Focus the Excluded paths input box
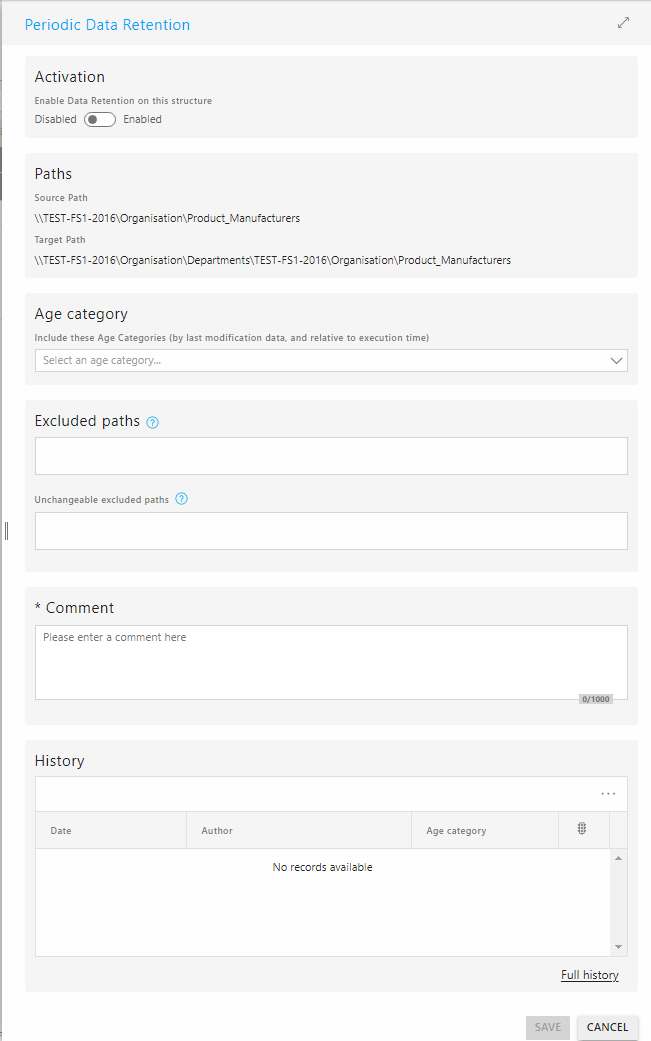Viewport: 651px width, 1041px height. (331, 456)
